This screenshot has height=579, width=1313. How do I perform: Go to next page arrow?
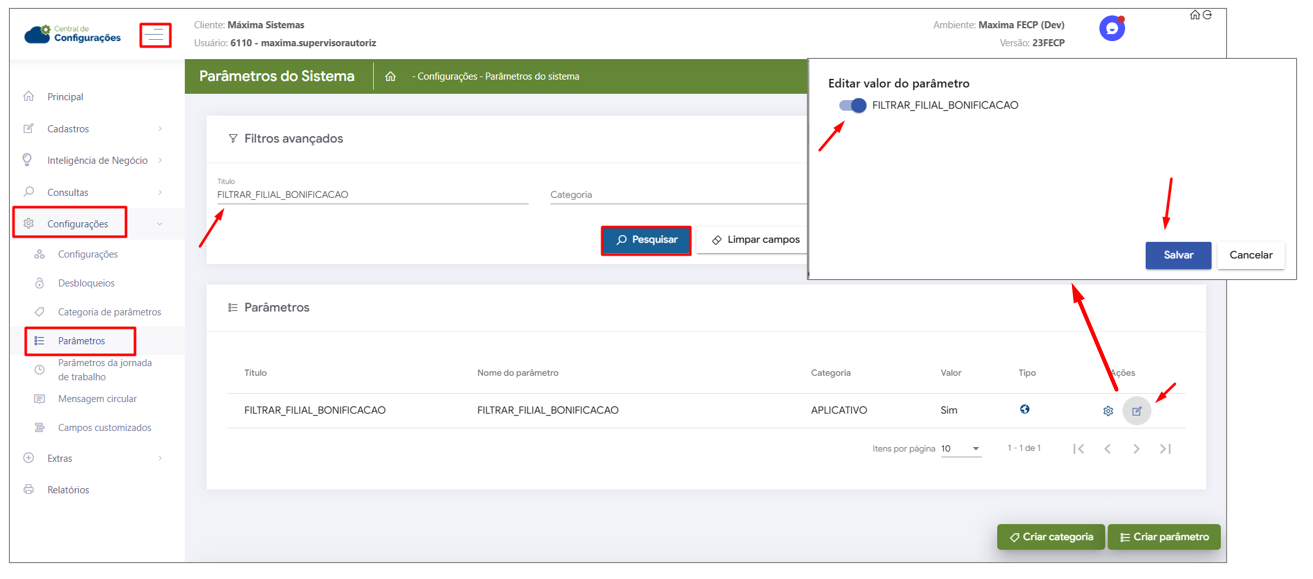tap(1136, 449)
